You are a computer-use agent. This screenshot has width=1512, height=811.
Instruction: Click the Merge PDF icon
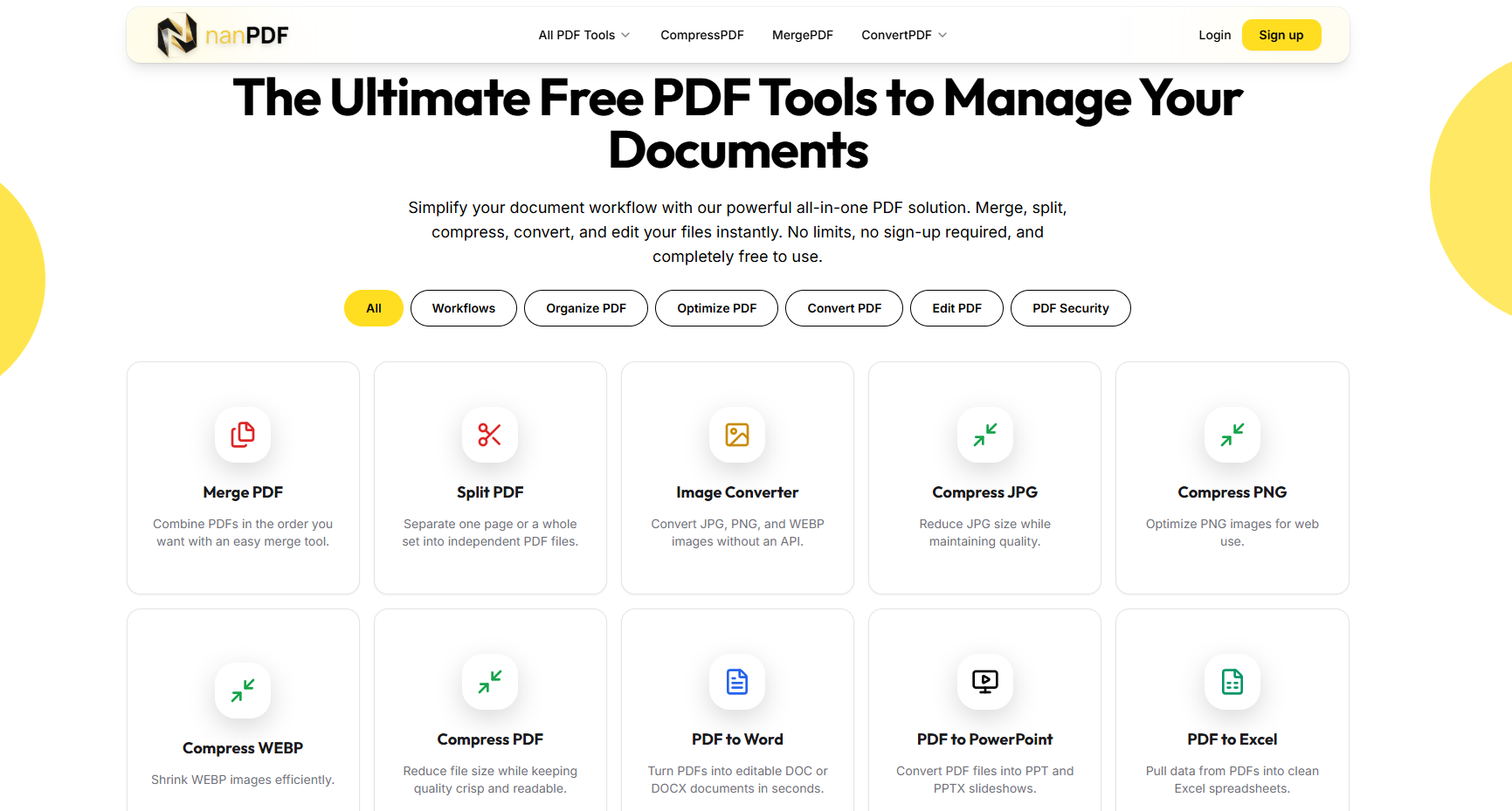(243, 435)
